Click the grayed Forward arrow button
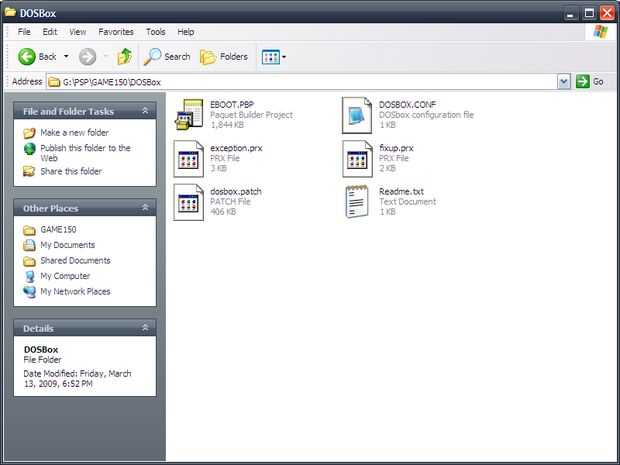620x465 pixels. (x=87, y=57)
